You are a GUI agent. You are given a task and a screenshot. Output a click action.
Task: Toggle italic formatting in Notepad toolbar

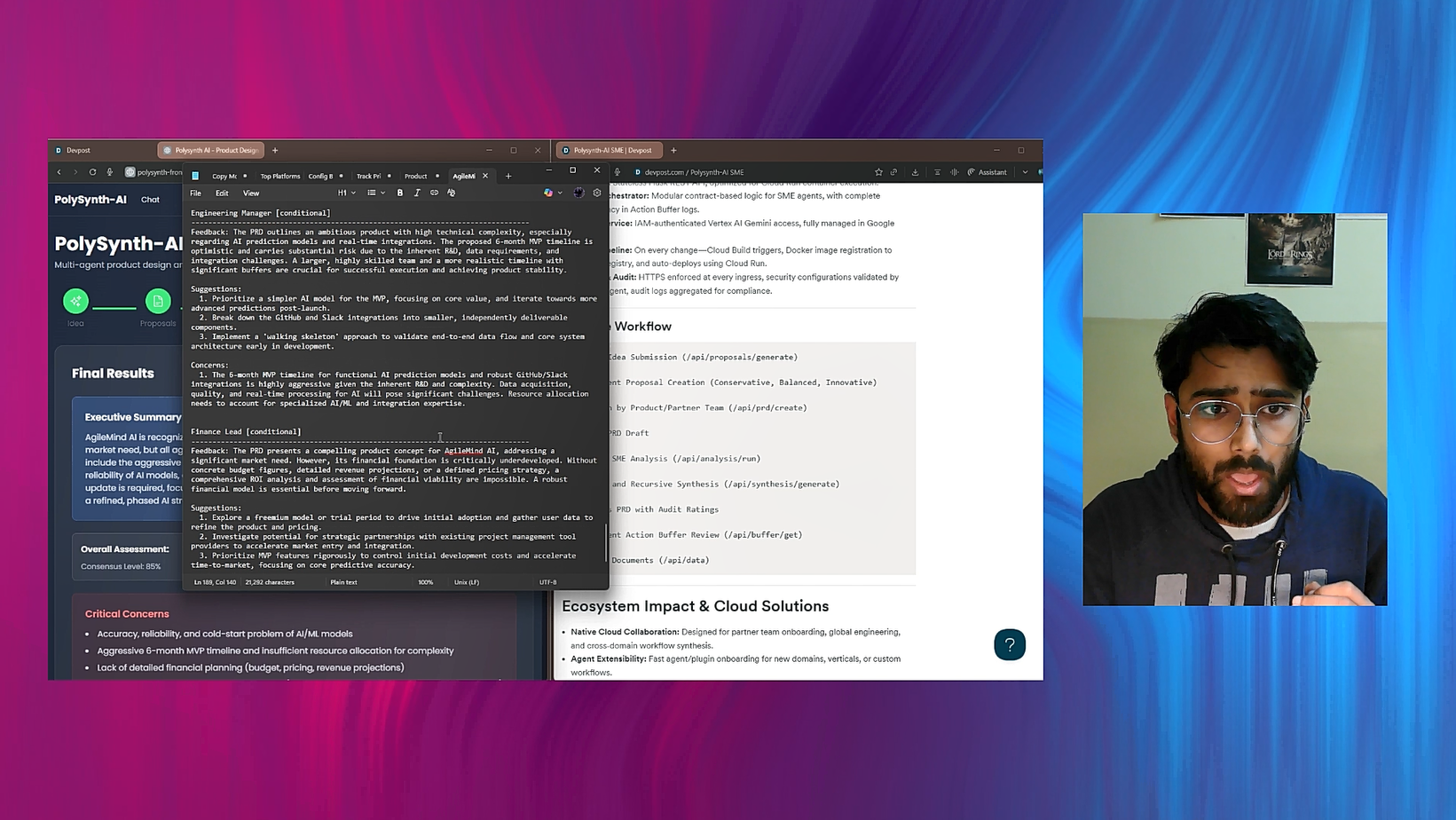[x=417, y=193]
